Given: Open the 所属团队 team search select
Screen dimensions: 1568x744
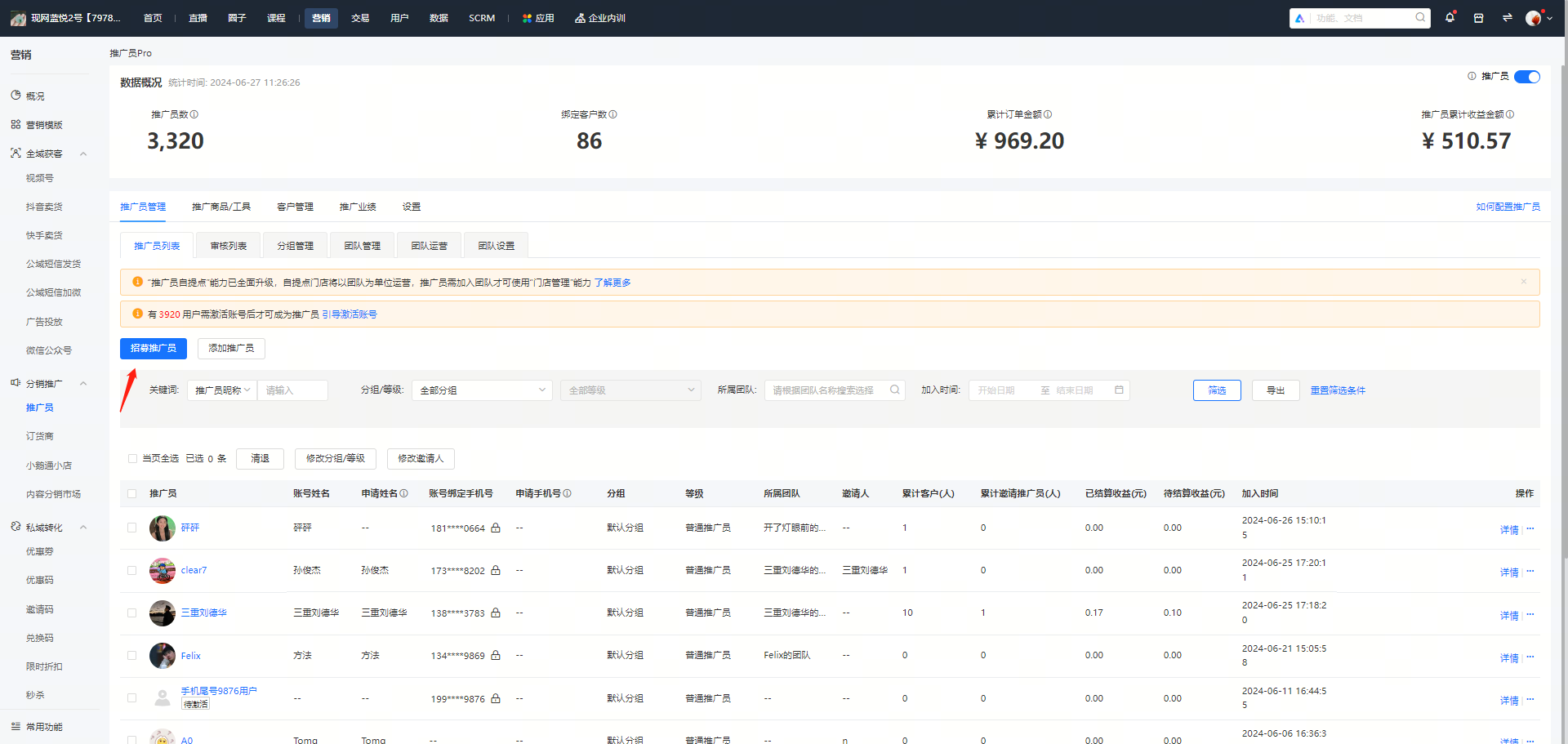Looking at the screenshot, I should point(835,390).
